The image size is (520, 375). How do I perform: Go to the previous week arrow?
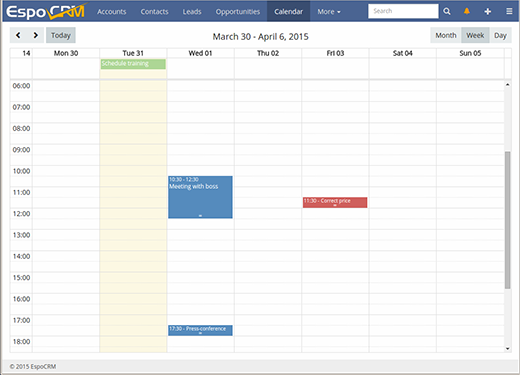(18, 35)
